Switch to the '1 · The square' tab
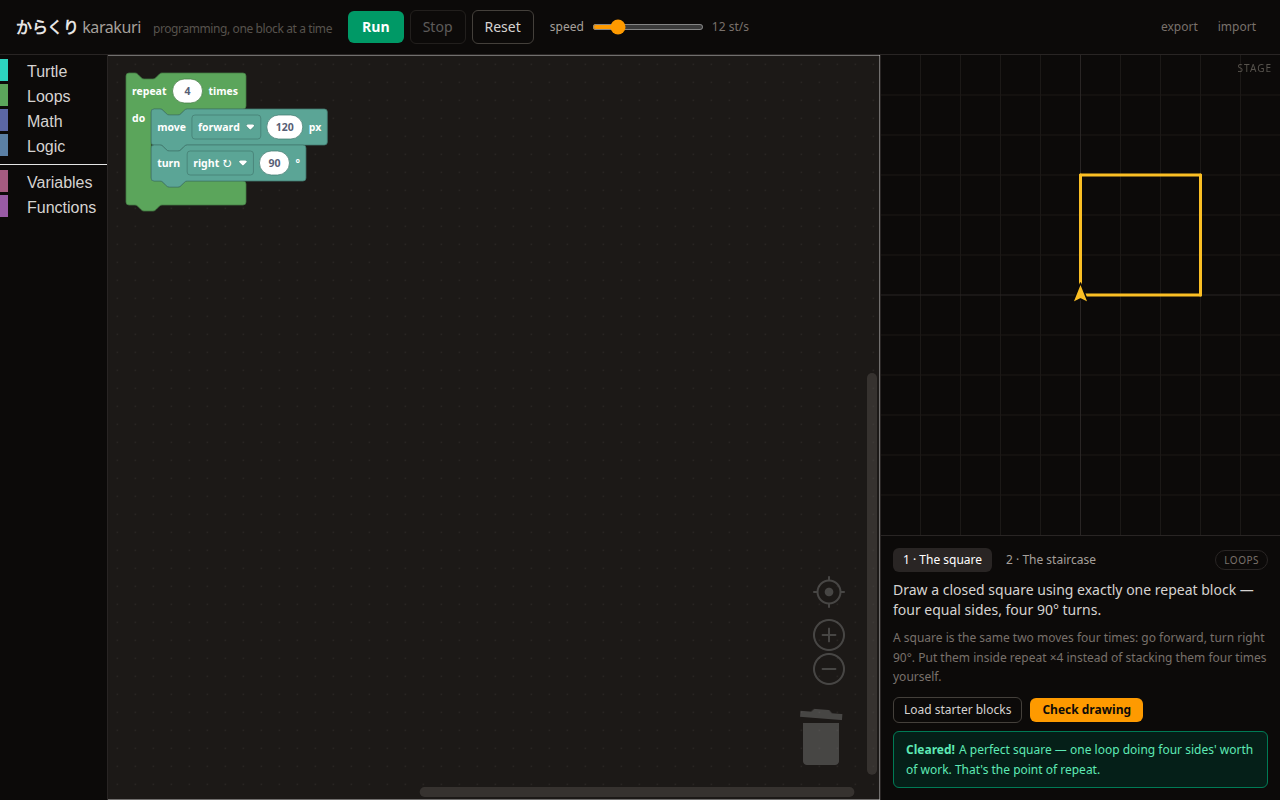Image resolution: width=1280 pixels, height=800 pixels. [x=942, y=560]
